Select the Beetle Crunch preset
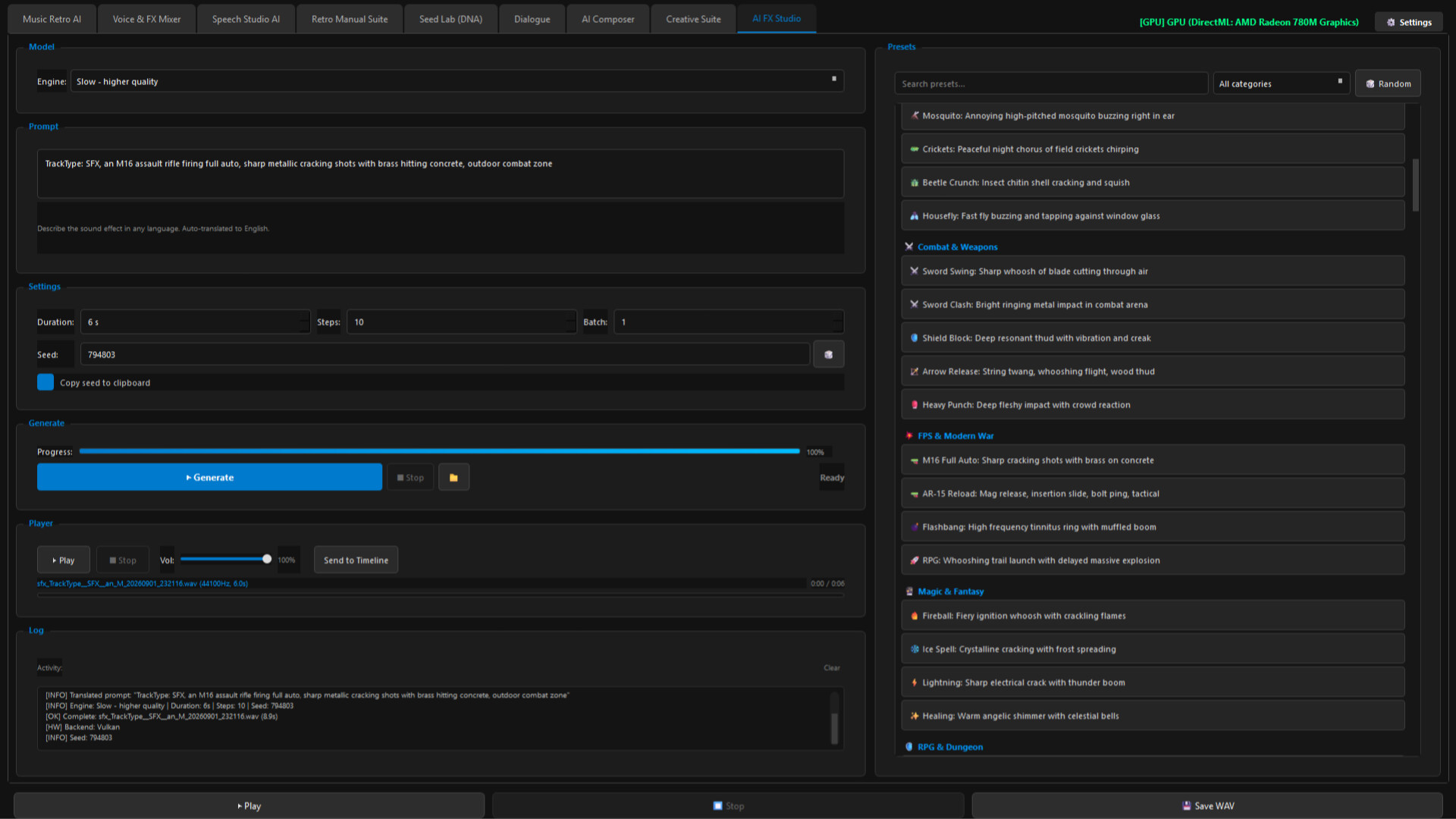1456x819 pixels. tap(1153, 183)
